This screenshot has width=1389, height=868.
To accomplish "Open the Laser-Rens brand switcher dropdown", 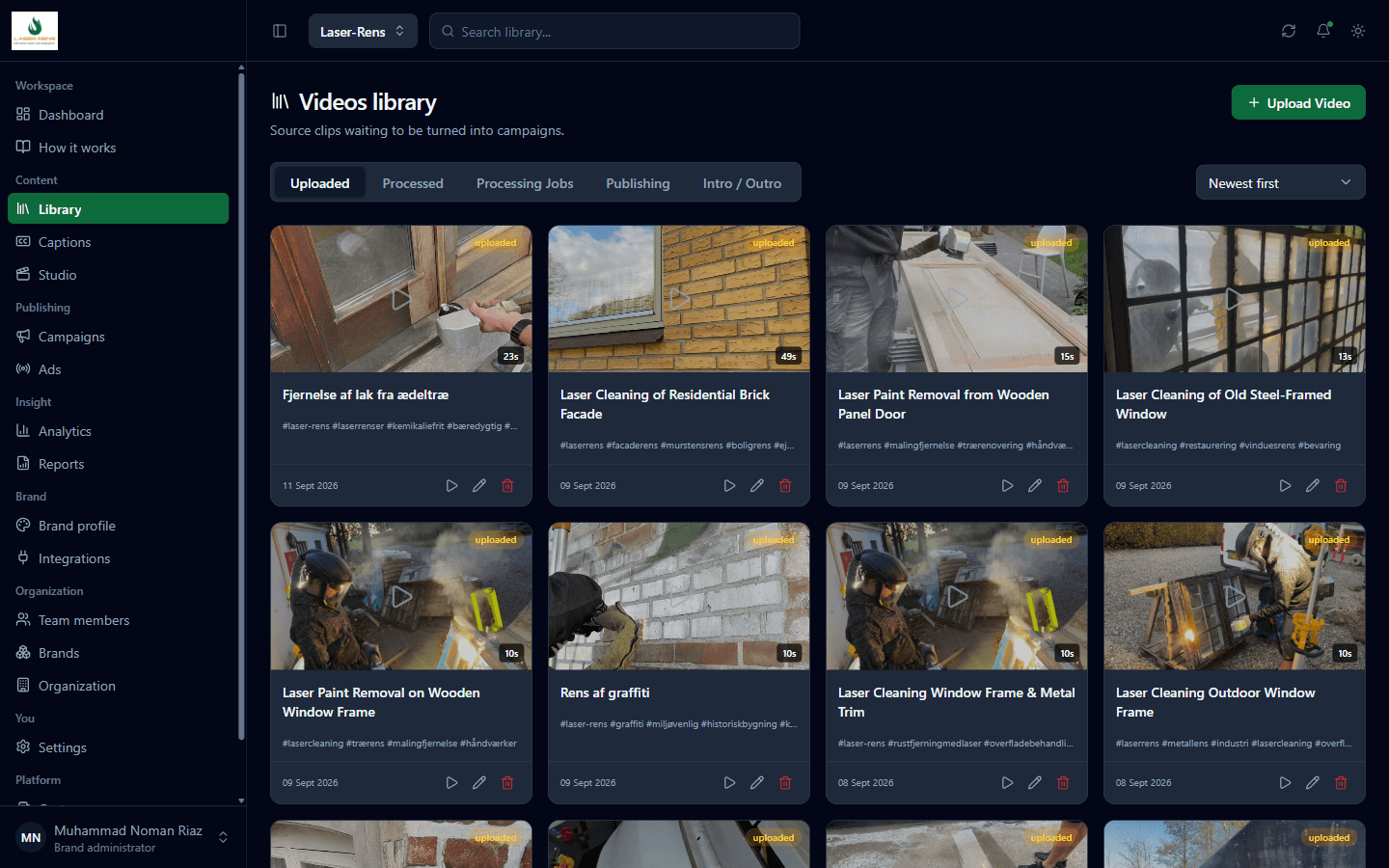I will tap(363, 31).
